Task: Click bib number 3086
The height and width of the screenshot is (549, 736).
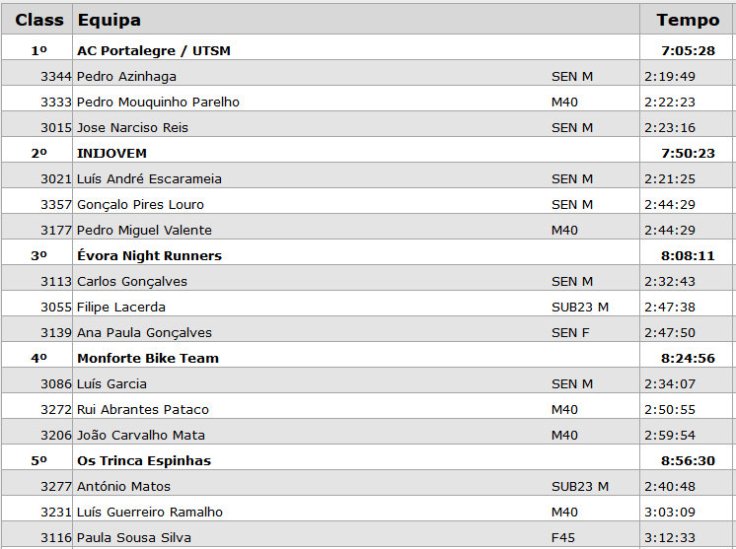Action: (x=55, y=384)
